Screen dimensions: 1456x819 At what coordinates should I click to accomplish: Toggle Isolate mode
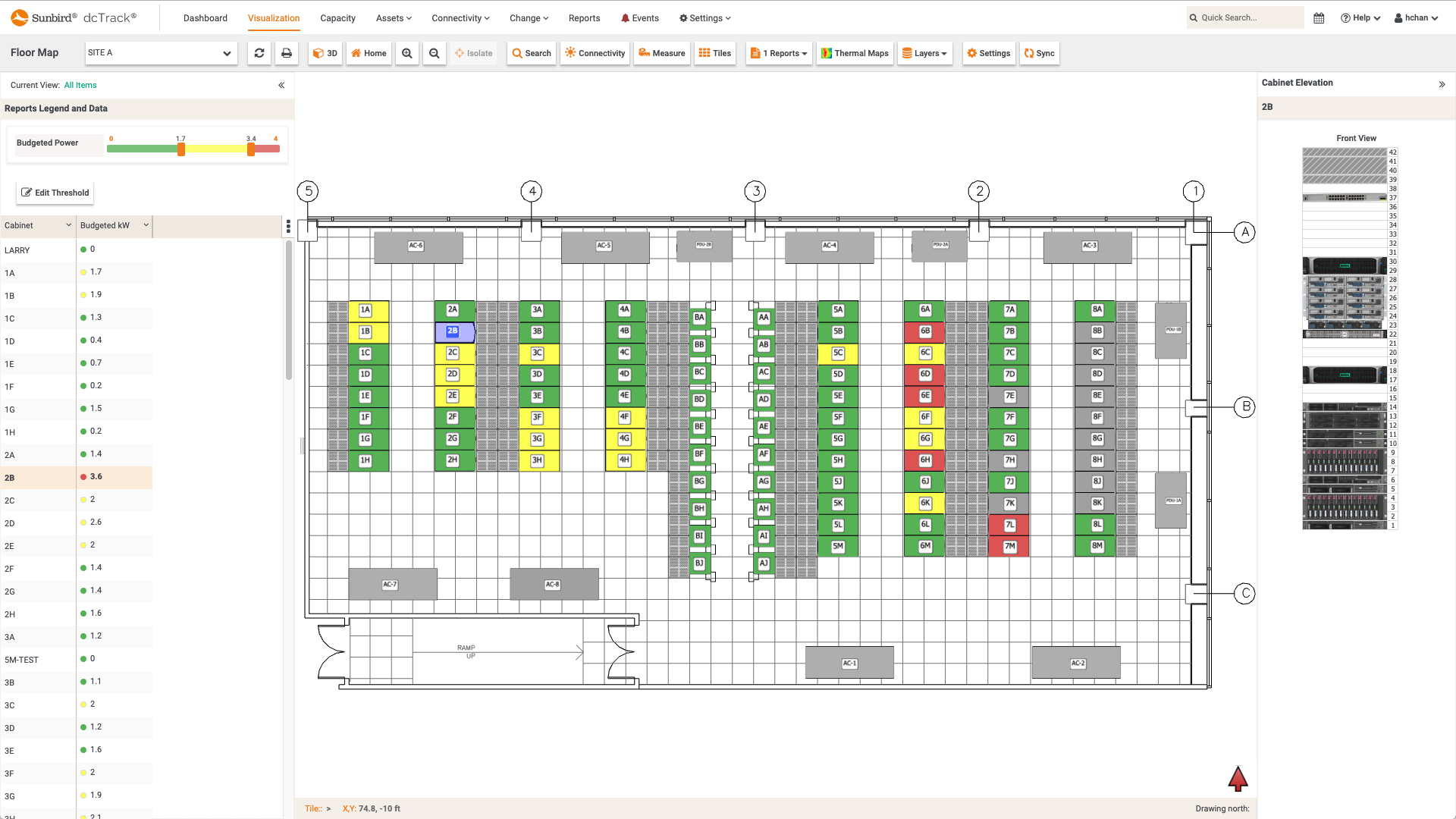[x=474, y=53]
